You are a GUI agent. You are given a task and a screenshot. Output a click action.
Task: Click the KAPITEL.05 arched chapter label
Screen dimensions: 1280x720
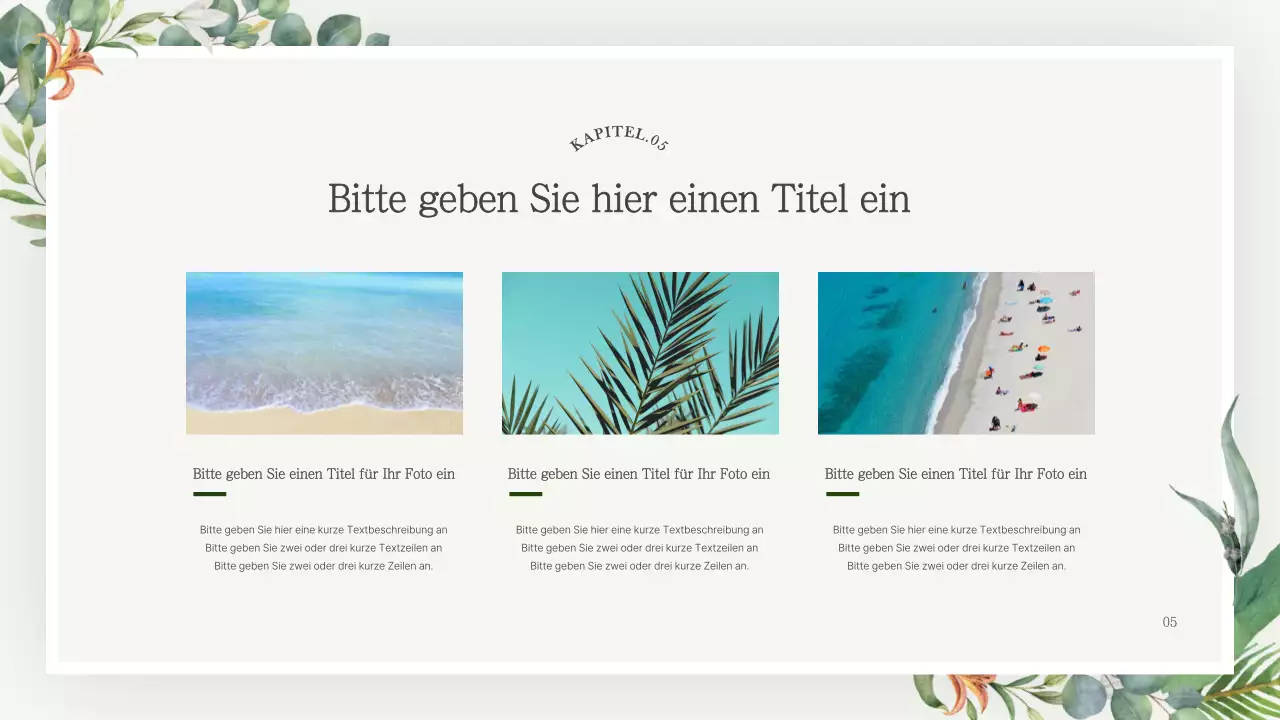618,140
